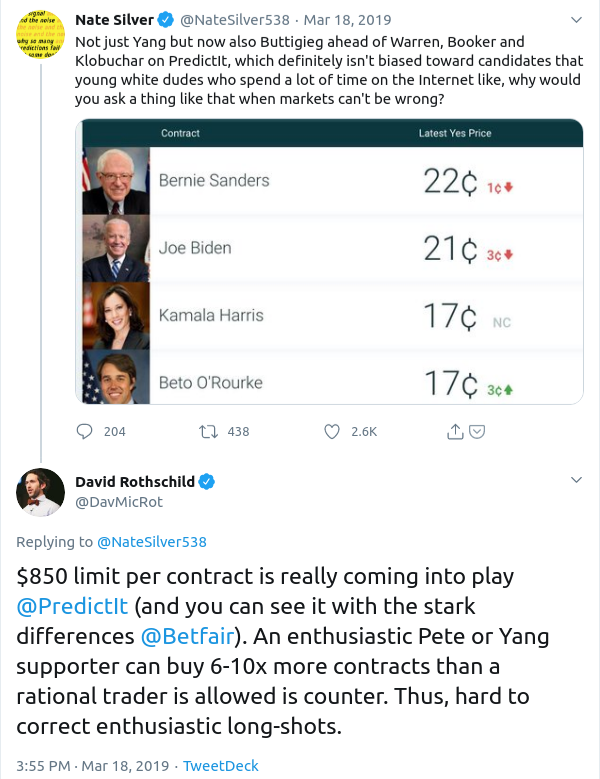Image resolution: width=600 pixels, height=779 pixels.
Task: Click the share upload icon under the tweet
Action: coord(455,431)
